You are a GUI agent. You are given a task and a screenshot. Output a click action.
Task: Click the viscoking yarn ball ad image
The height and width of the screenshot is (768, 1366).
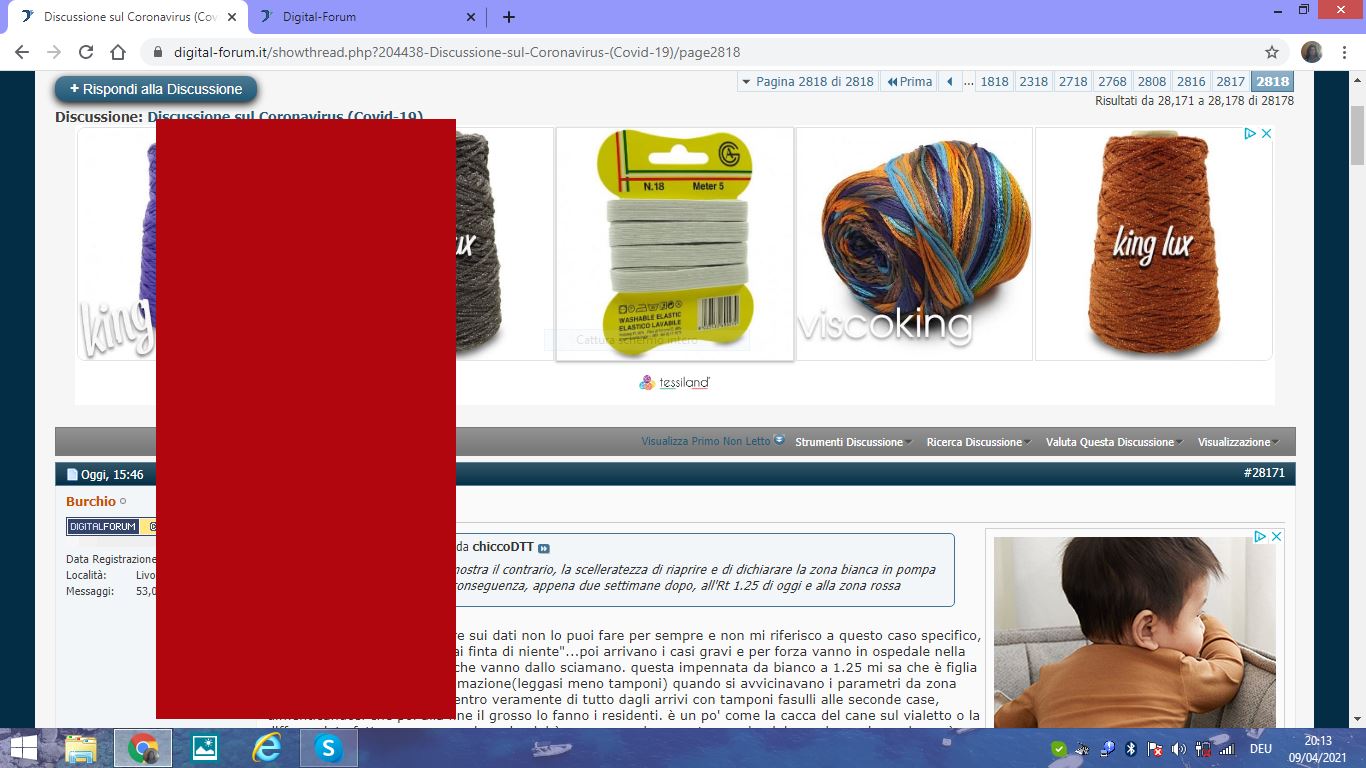point(914,244)
